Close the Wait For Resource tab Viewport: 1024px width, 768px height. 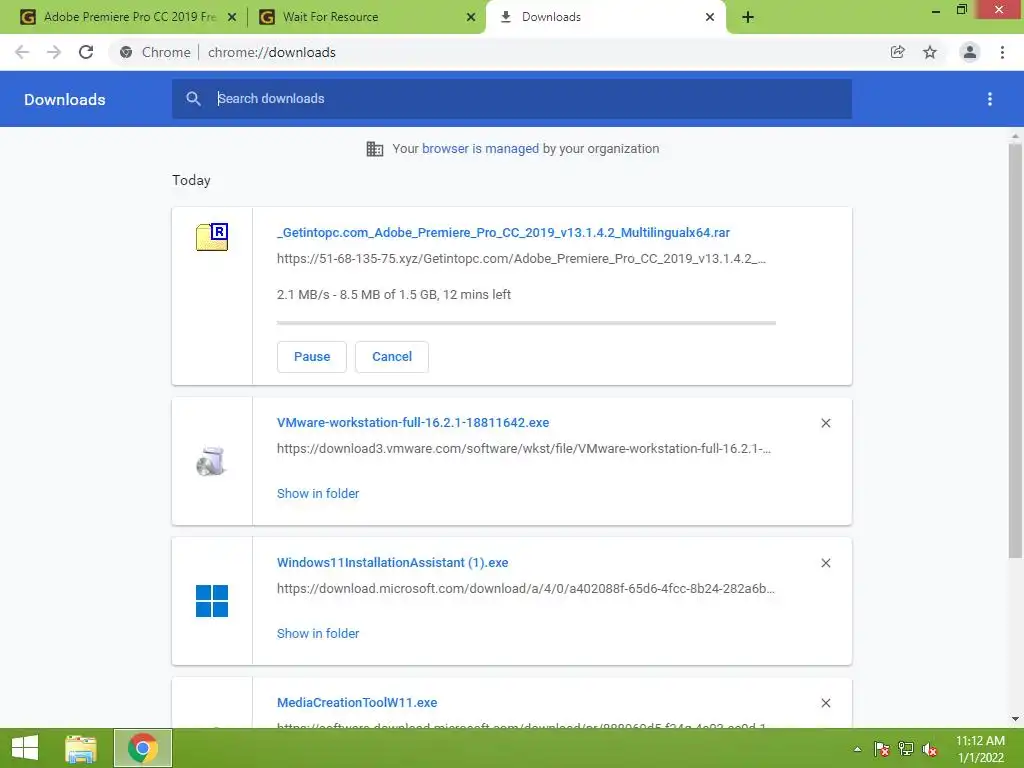point(471,18)
